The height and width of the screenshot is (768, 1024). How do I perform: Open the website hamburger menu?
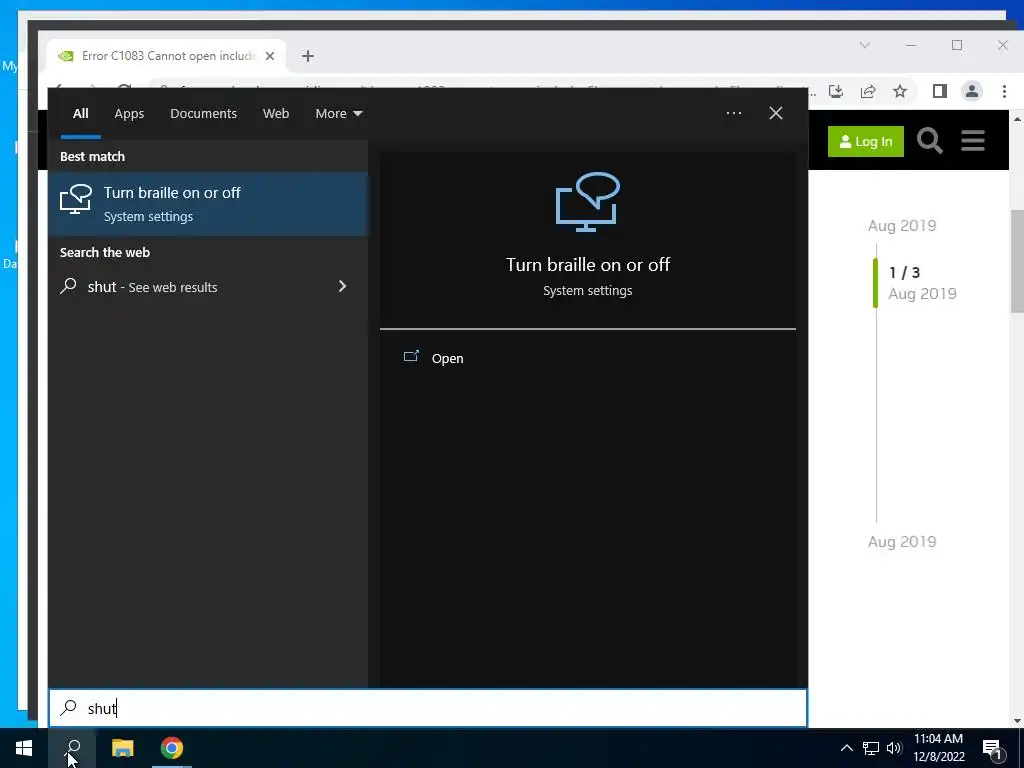pos(972,140)
